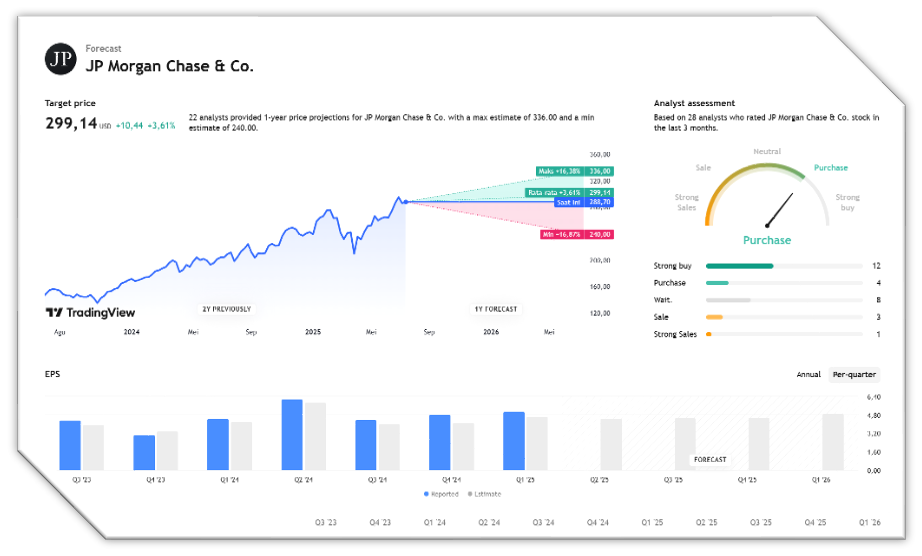Click the analyst gauge needle

(780, 210)
